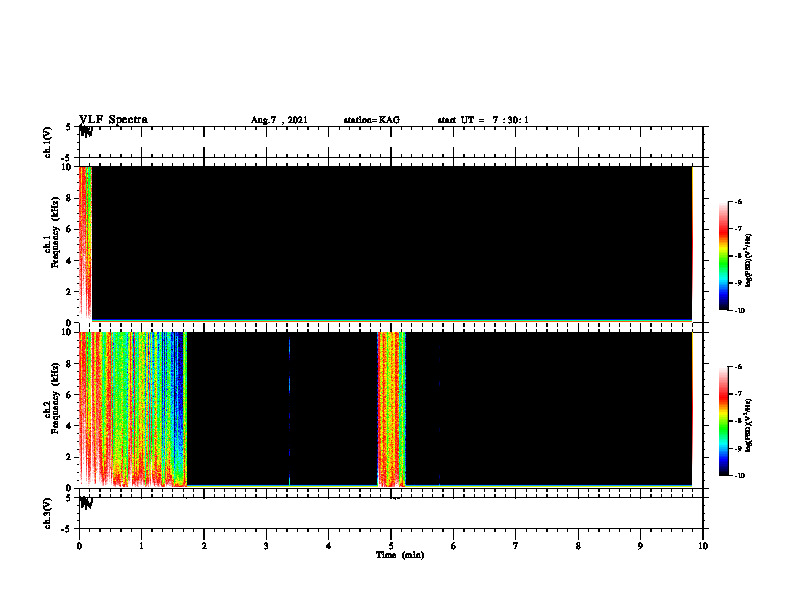Click the ch.1 frequency tick label "8"
This screenshot has width=792, height=612.
pyautogui.click(x=70, y=198)
